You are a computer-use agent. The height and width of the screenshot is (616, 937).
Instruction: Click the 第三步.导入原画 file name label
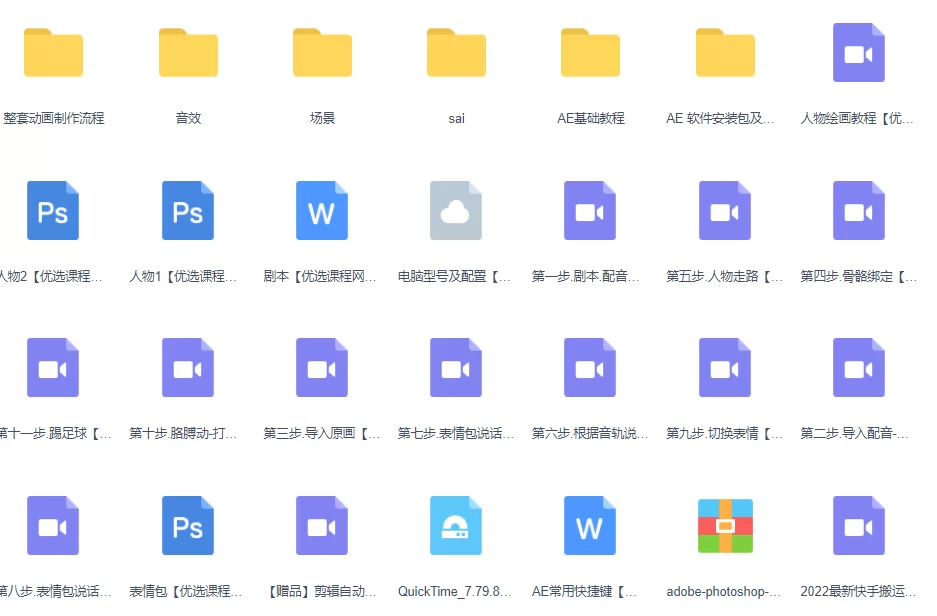322,434
